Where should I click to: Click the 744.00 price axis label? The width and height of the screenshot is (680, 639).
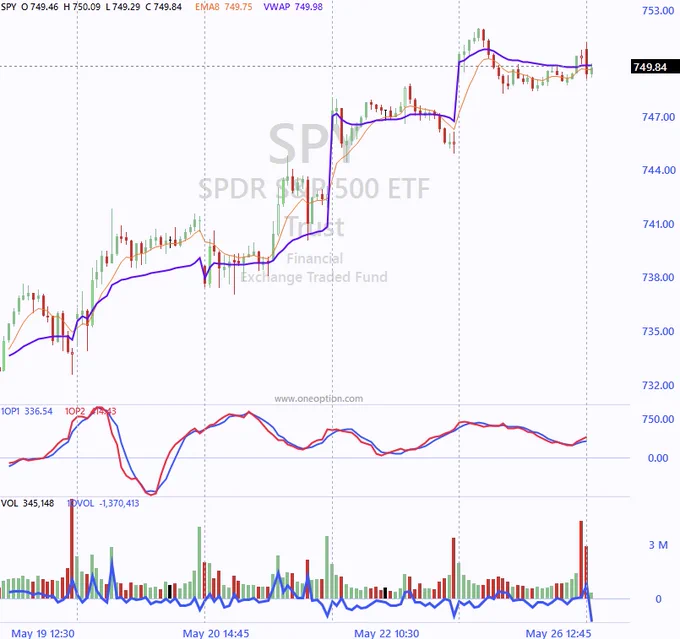coord(658,170)
